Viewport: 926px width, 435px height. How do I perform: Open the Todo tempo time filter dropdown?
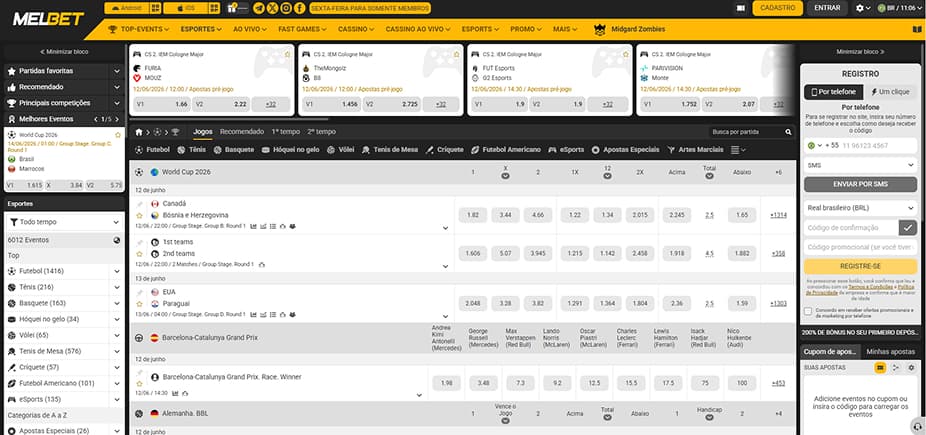64,222
